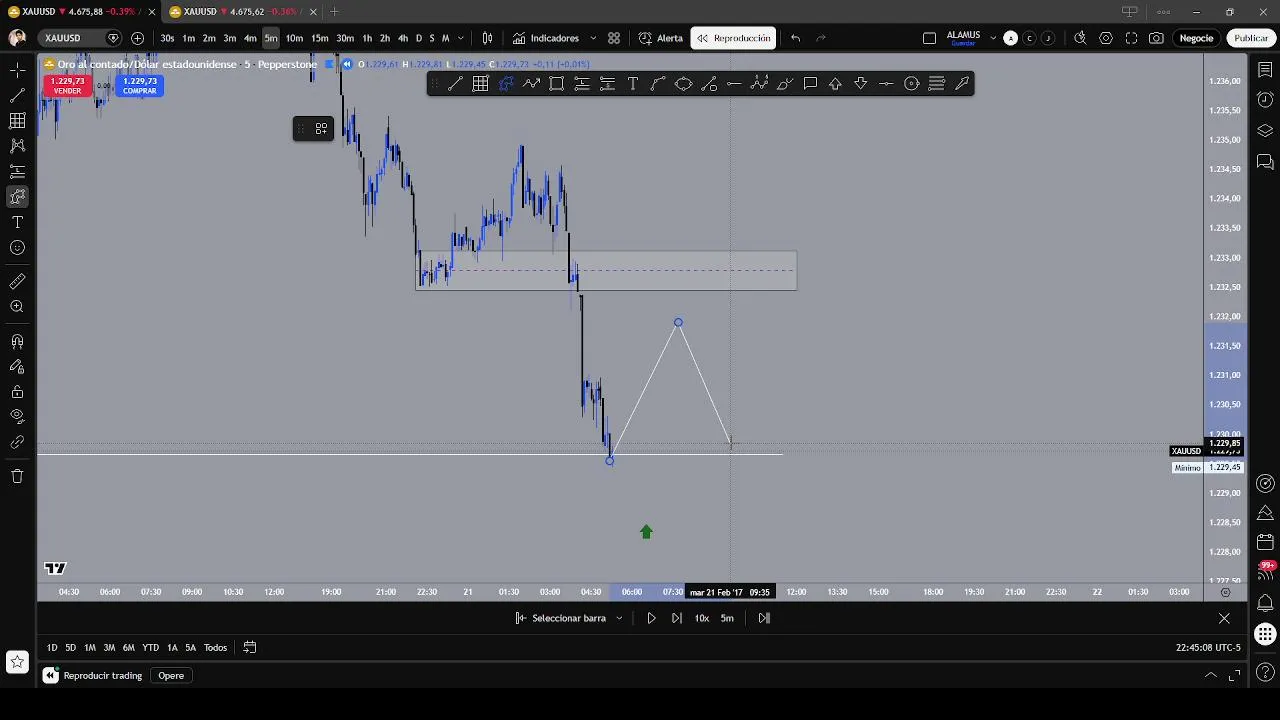This screenshot has width=1280, height=720.
Task: Select the crosshair cursor tool in left sidebar
Action: (17, 70)
